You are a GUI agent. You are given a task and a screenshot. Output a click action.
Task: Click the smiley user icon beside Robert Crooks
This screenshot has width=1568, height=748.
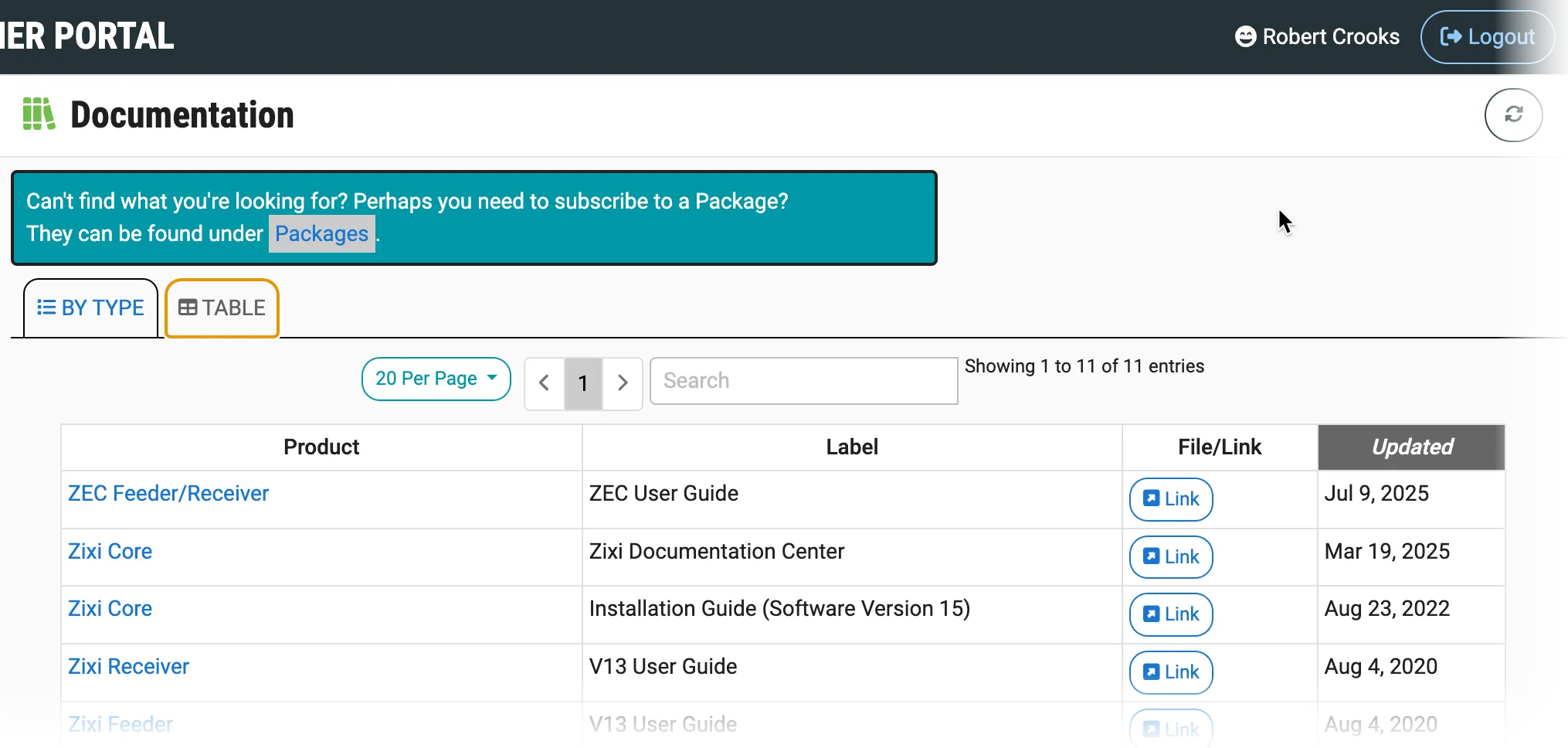point(1245,36)
